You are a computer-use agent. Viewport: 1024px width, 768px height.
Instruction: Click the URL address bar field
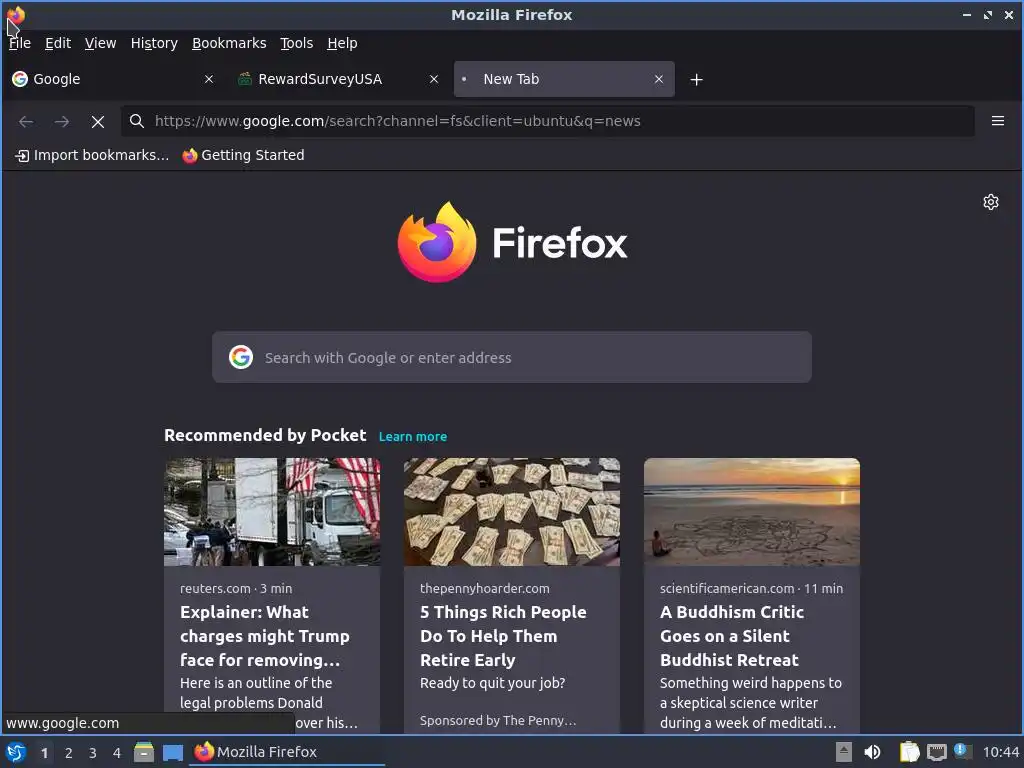[x=547, y=121]
